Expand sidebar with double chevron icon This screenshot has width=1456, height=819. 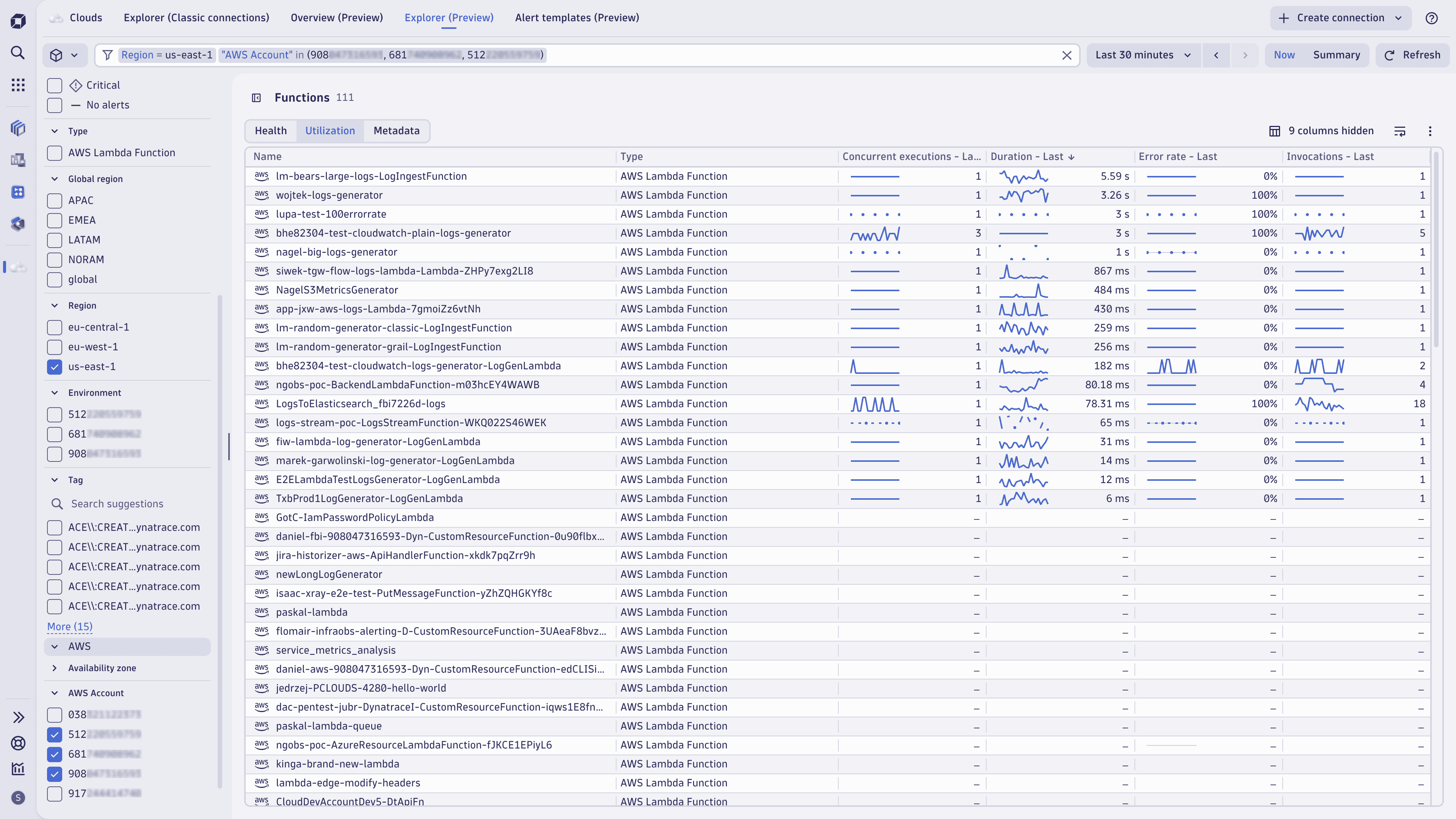click(x=18, y=717)
